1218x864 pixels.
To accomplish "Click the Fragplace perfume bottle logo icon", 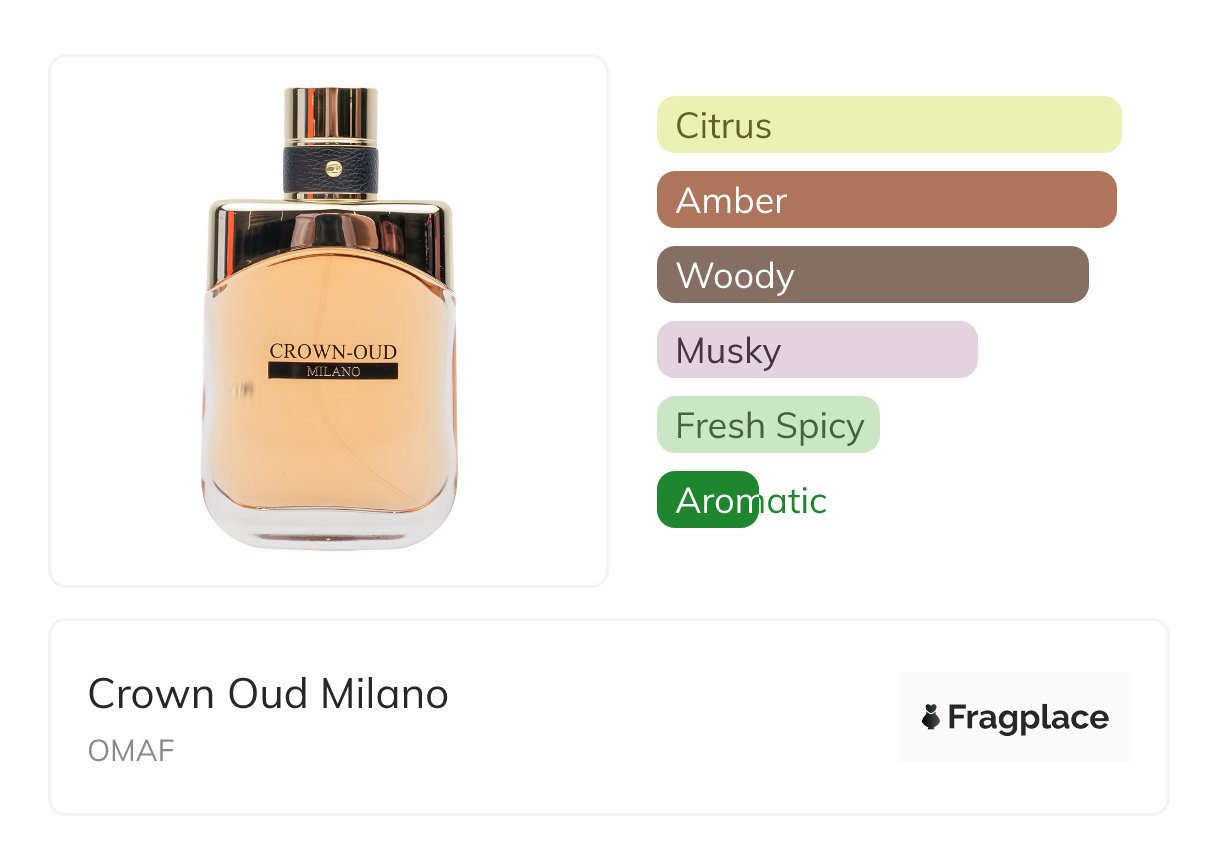I will point(931,717).
